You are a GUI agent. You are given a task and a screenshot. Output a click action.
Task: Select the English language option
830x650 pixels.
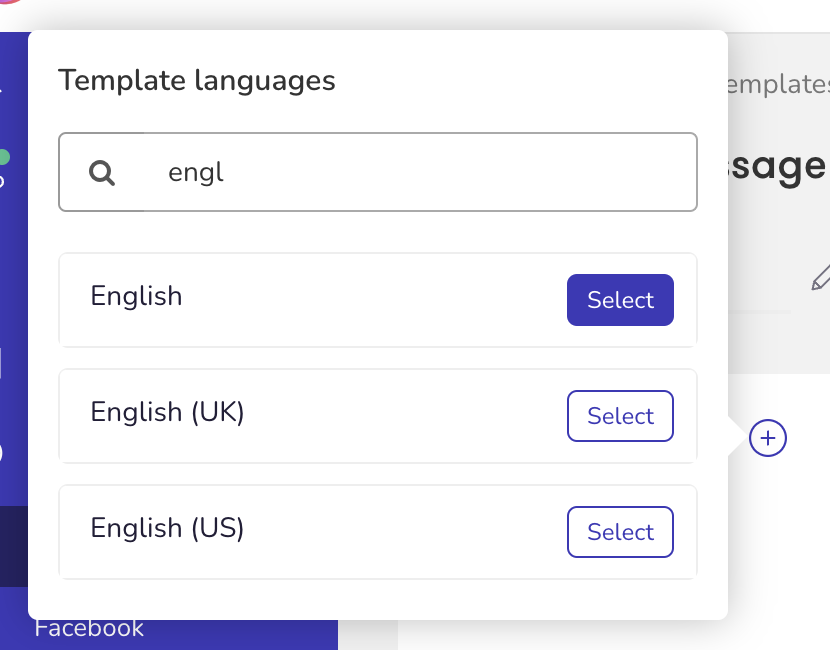tap(620, 300)
